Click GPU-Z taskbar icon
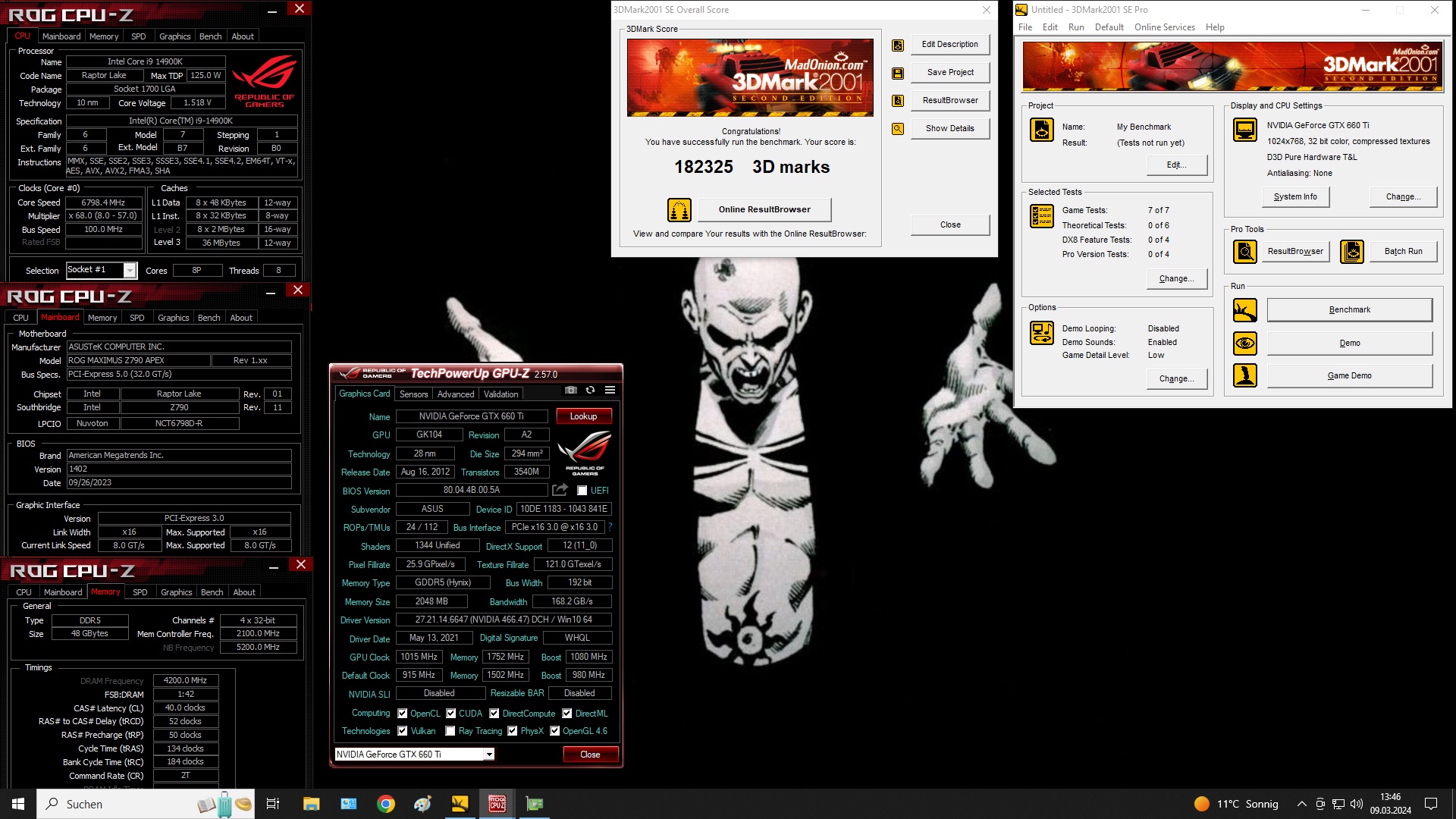 pyautogui.click(x=535, y=804)
